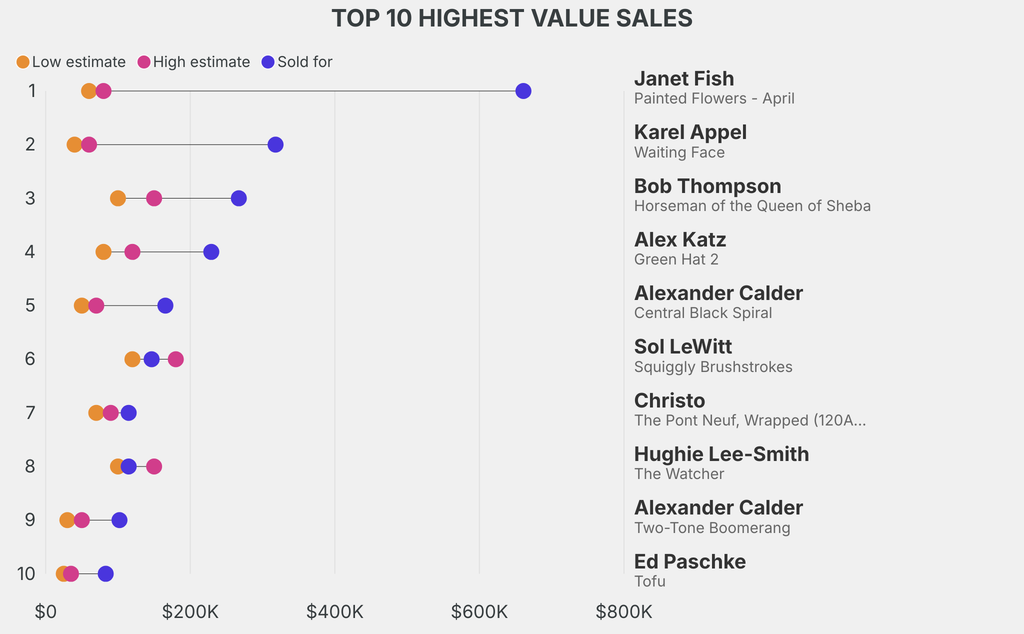Viewport: 1024px width, 634px height.
Task: Select the rank number 10 label
Action: [26, 574]
